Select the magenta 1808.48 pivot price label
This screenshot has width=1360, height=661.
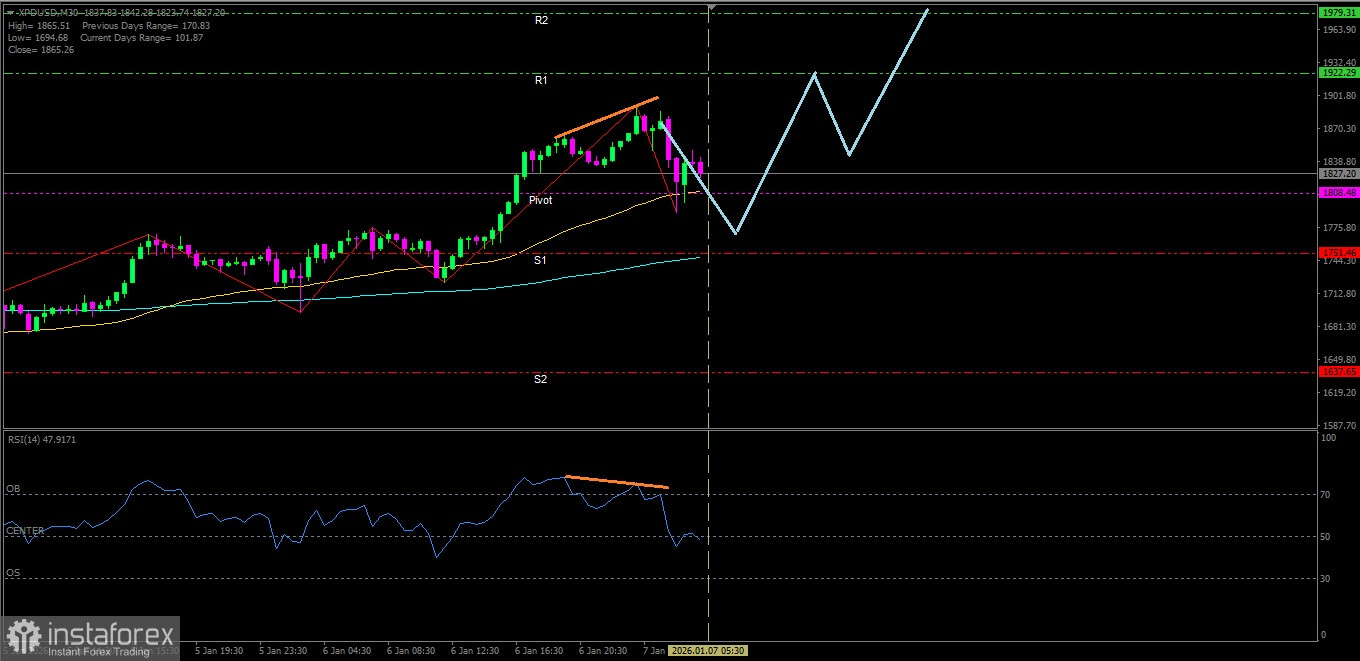pos(1337,193)
